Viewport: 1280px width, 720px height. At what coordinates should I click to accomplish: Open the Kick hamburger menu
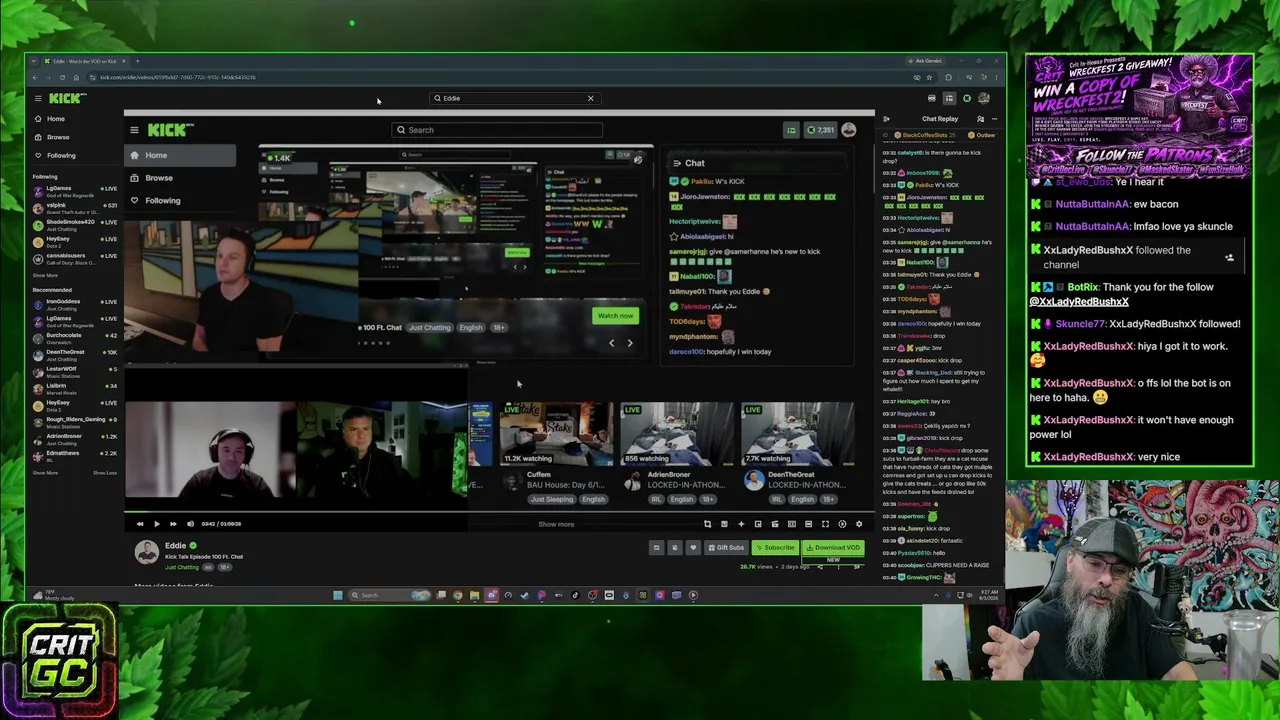click(38, 98)
